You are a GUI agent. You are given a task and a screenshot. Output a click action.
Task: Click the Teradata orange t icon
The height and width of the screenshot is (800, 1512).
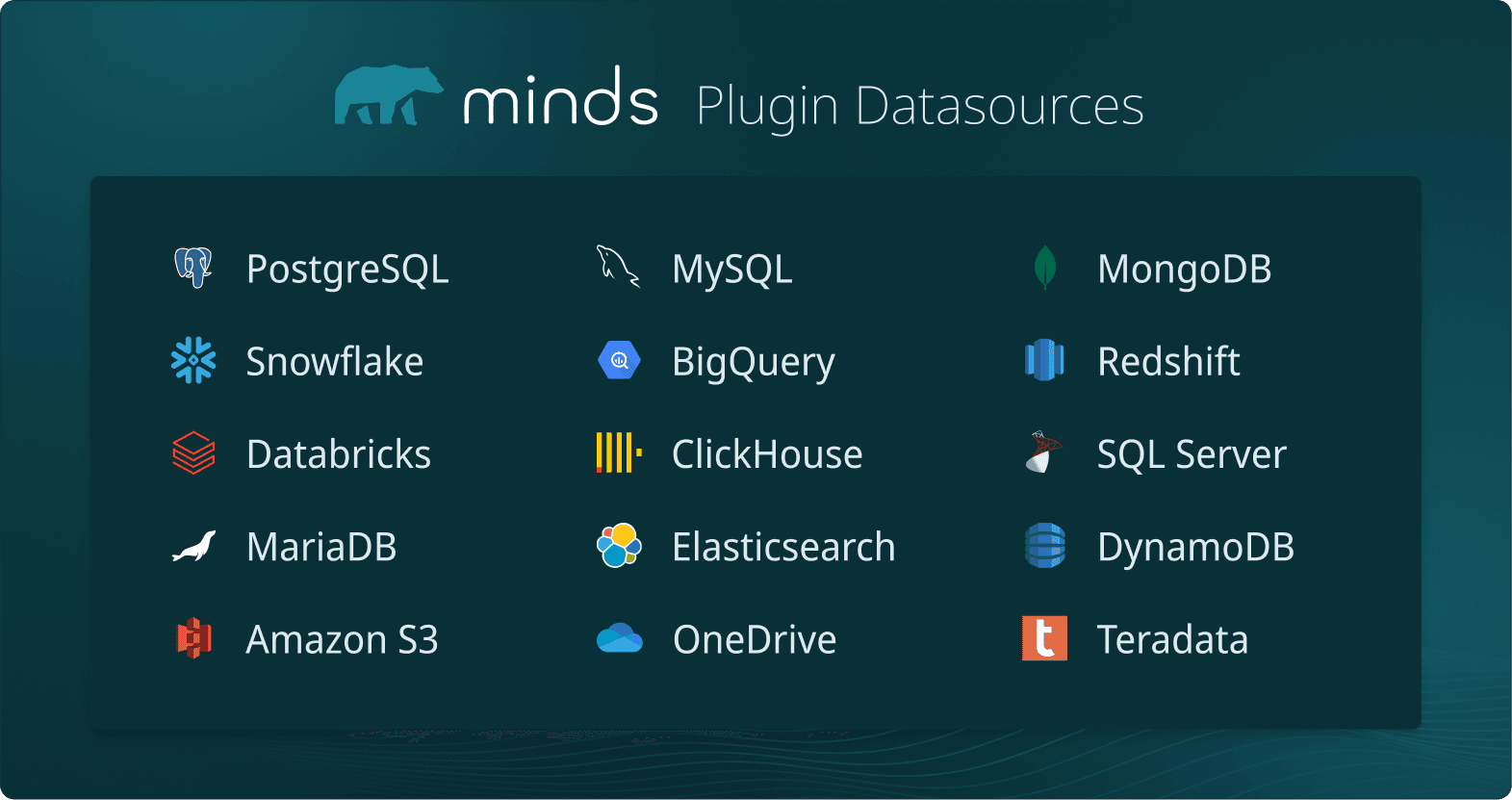coord(1044,638)
